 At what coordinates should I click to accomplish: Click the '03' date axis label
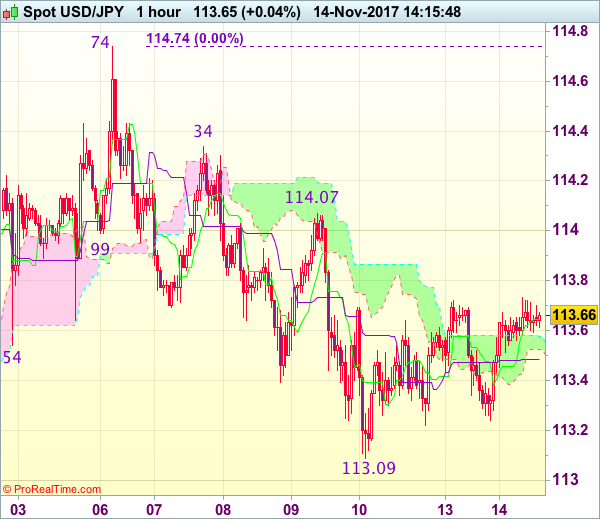(18, 510)
